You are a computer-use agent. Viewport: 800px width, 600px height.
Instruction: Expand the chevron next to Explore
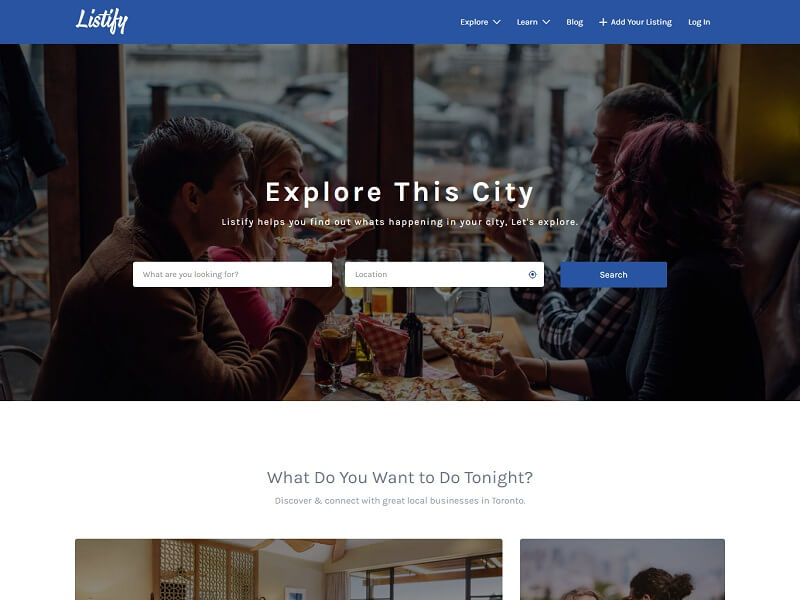(x=496, y=22)
